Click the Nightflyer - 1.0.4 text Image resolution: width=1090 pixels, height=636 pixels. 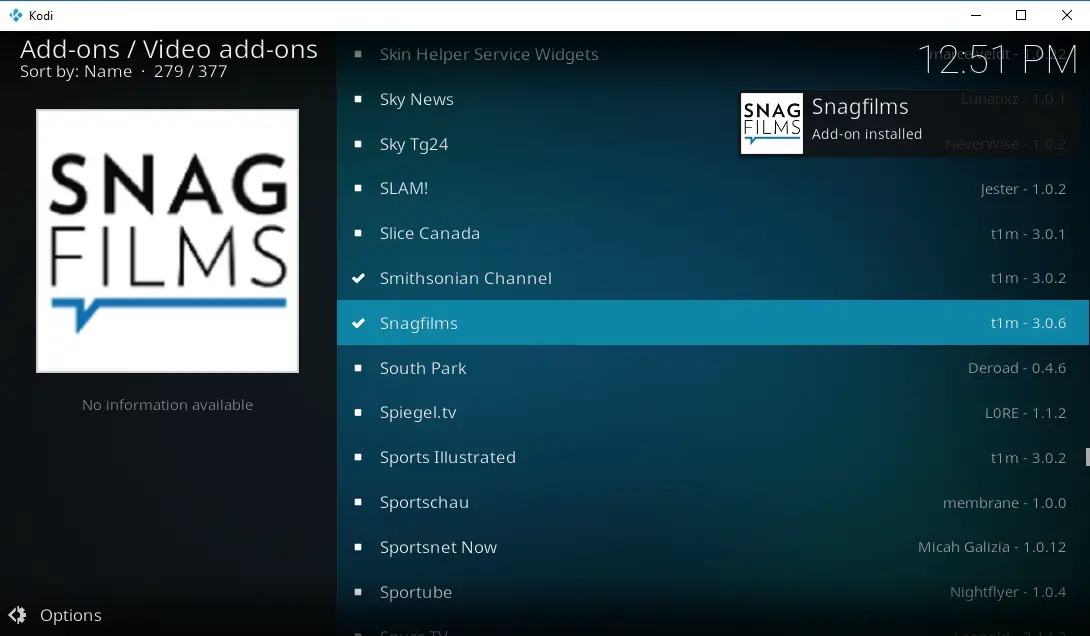click(x=1007, y=592)
